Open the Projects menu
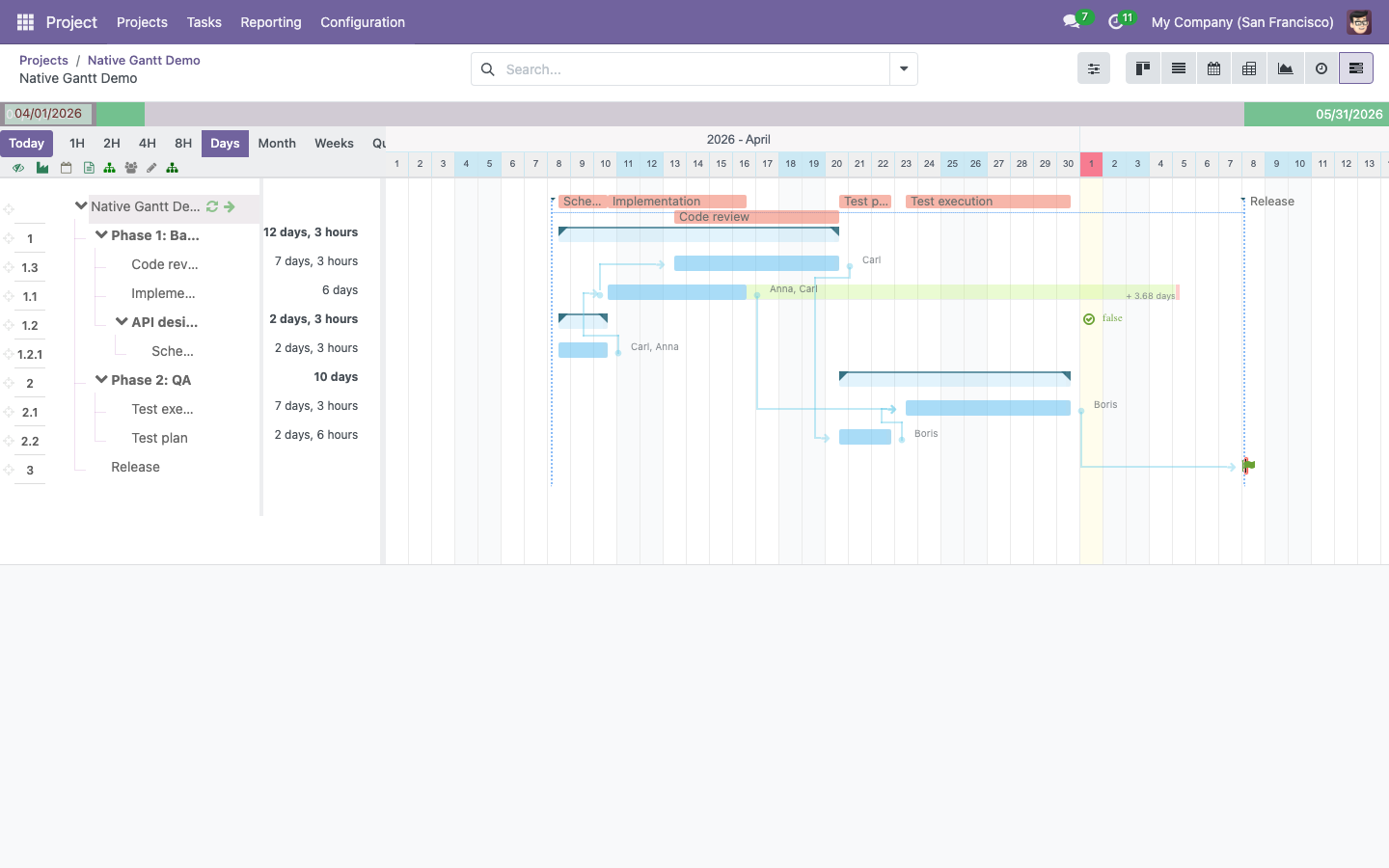The width and height of the screenshot is (1389, 868). 142,22
